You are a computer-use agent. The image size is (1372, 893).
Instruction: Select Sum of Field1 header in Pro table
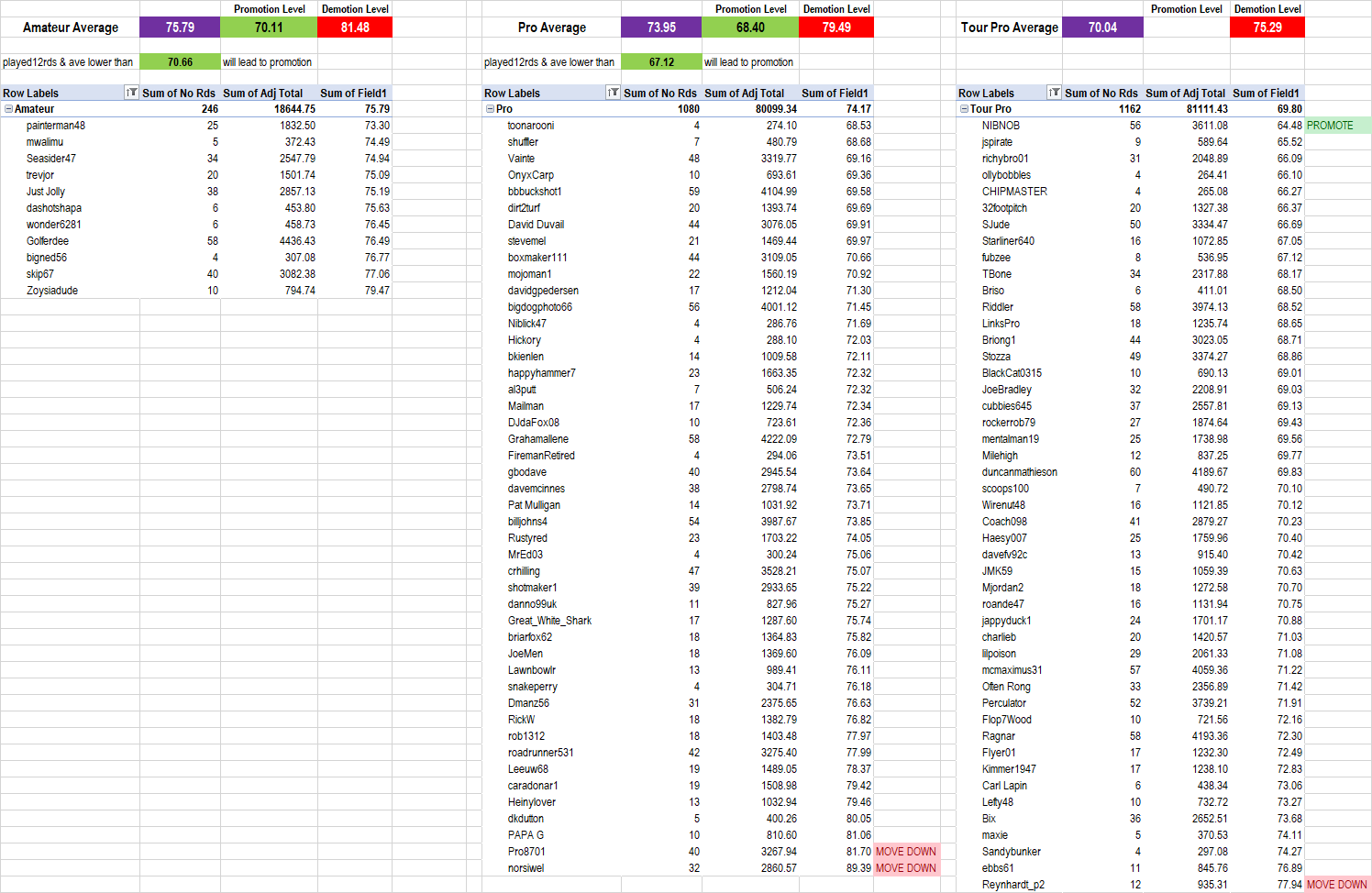[835, 93]
